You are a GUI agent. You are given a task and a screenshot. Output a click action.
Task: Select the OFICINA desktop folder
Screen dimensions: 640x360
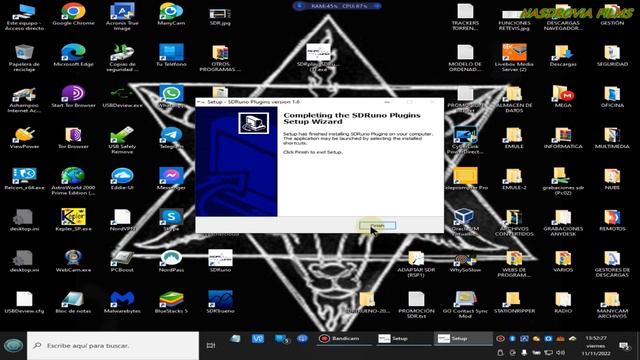(x=612, y=97)
